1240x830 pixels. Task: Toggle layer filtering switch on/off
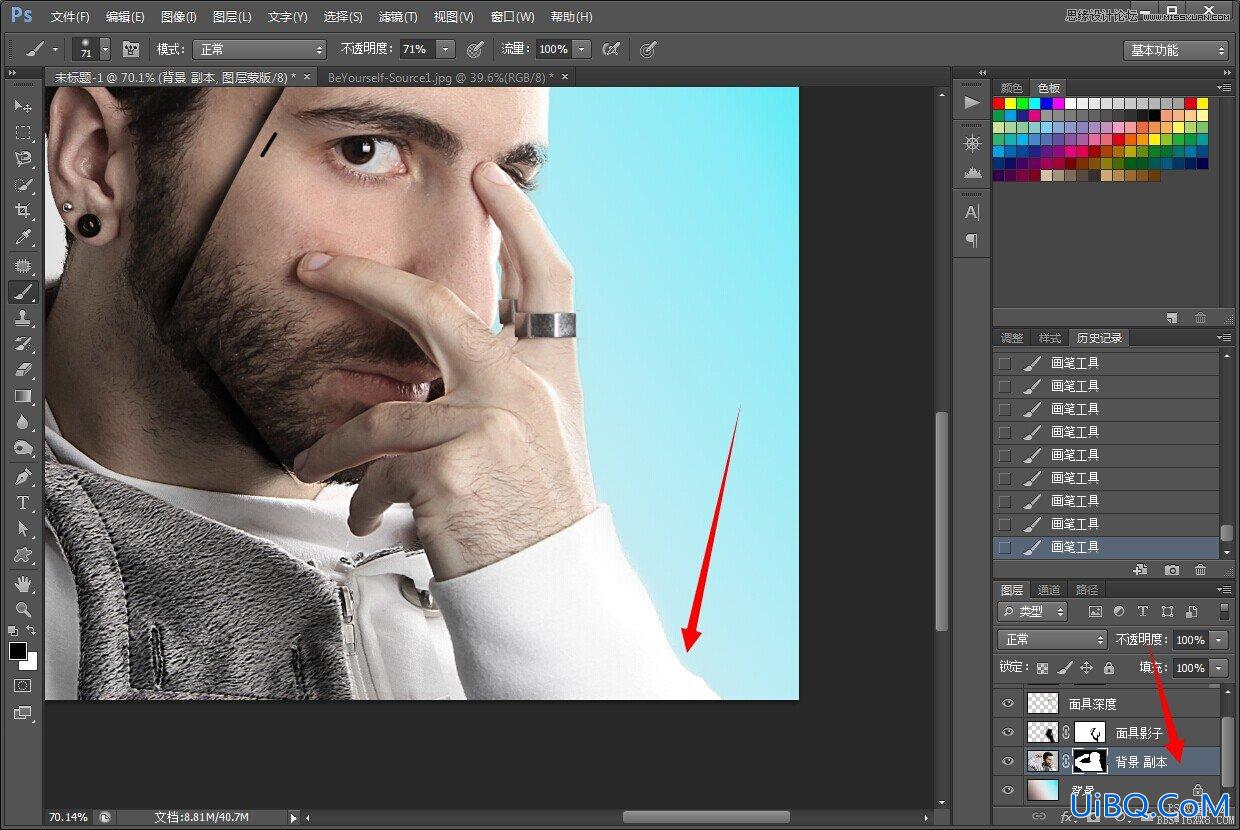coord(1223,611)
